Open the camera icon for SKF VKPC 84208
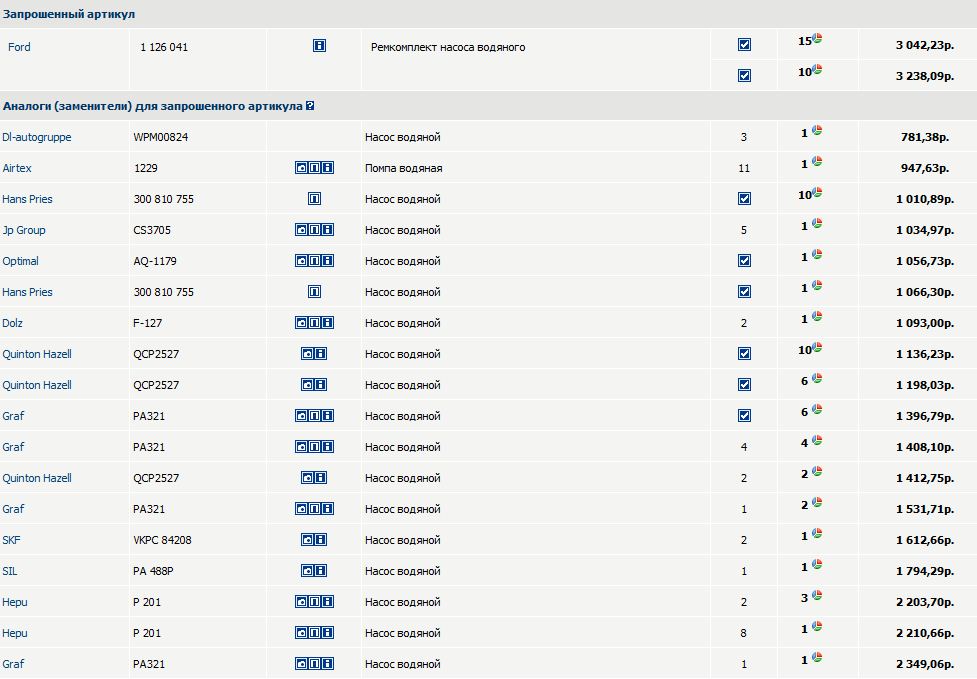Image resolution: width=977 pixels, height=679 pixels. click(308, 540)
